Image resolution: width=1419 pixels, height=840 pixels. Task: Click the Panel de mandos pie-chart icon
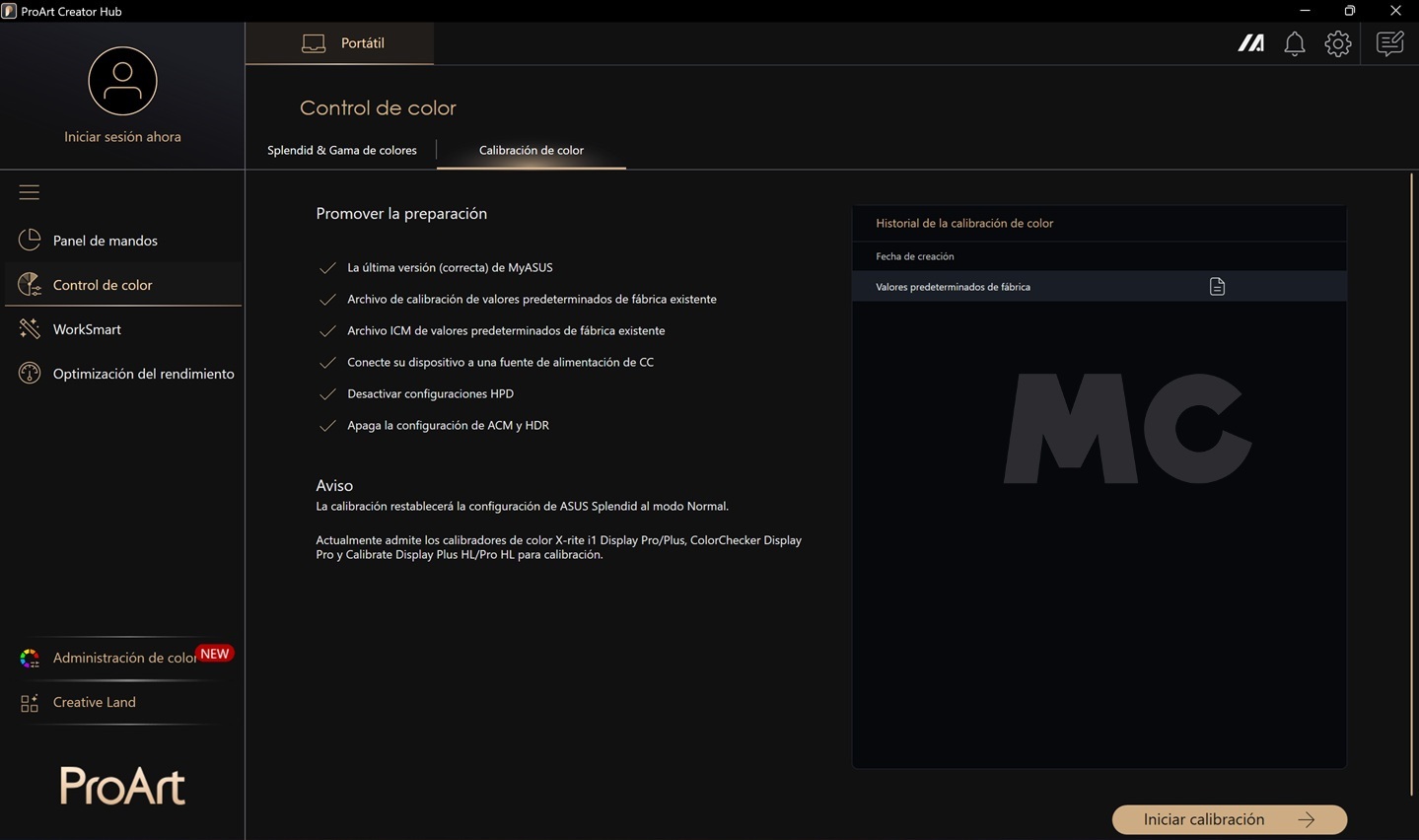30,240
